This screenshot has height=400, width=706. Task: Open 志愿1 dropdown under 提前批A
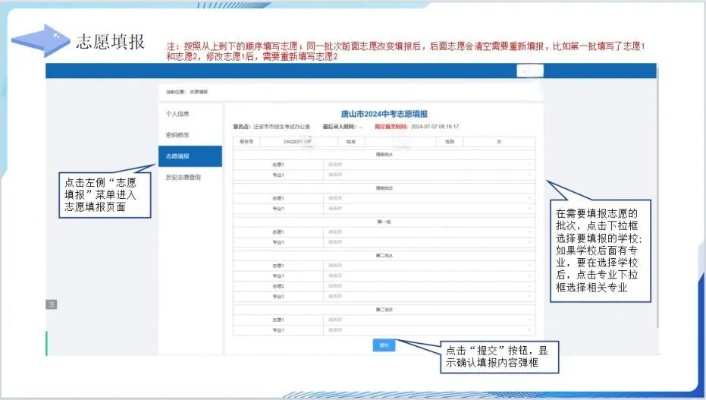tap(429, 164)
